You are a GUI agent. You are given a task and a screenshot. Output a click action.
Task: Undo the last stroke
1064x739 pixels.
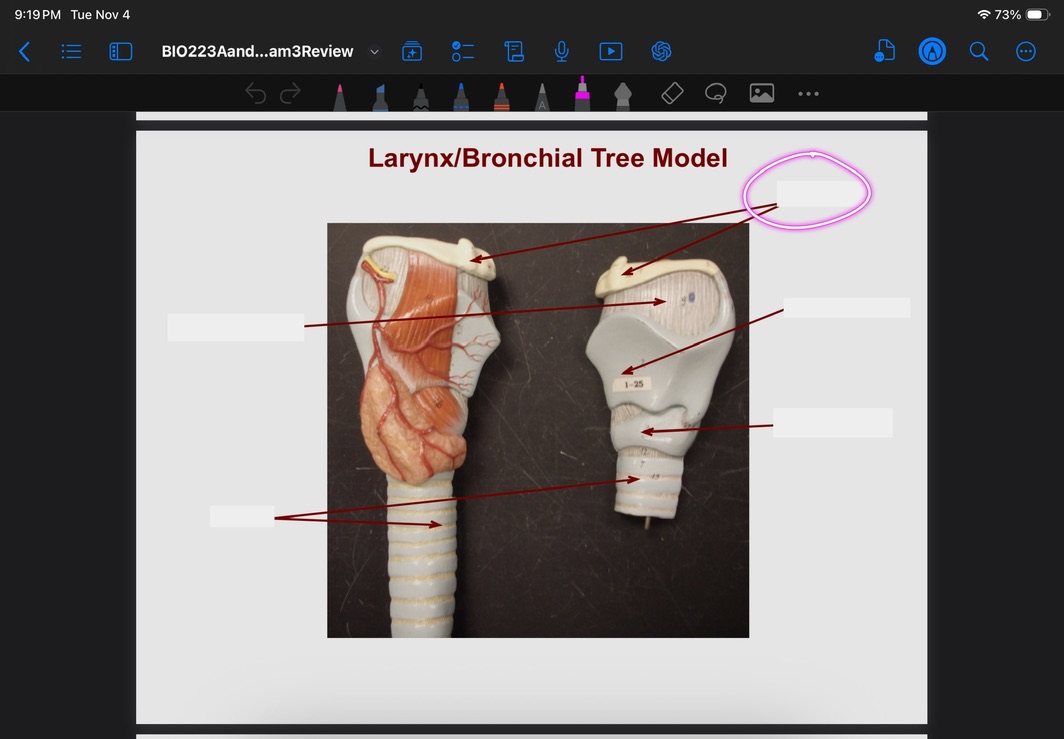(x=256, y=94)
